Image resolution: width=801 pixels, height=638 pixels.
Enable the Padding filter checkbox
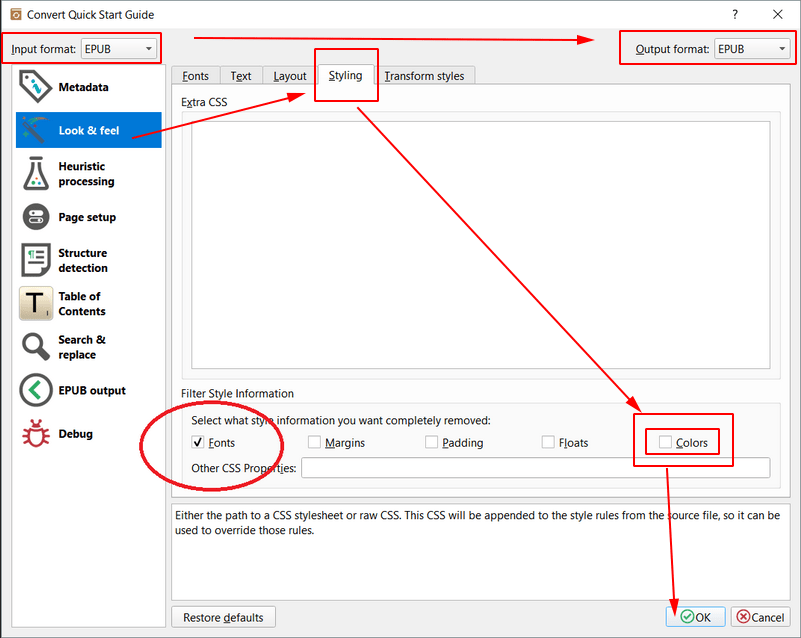pyautogui.click(x=431, y=442)
